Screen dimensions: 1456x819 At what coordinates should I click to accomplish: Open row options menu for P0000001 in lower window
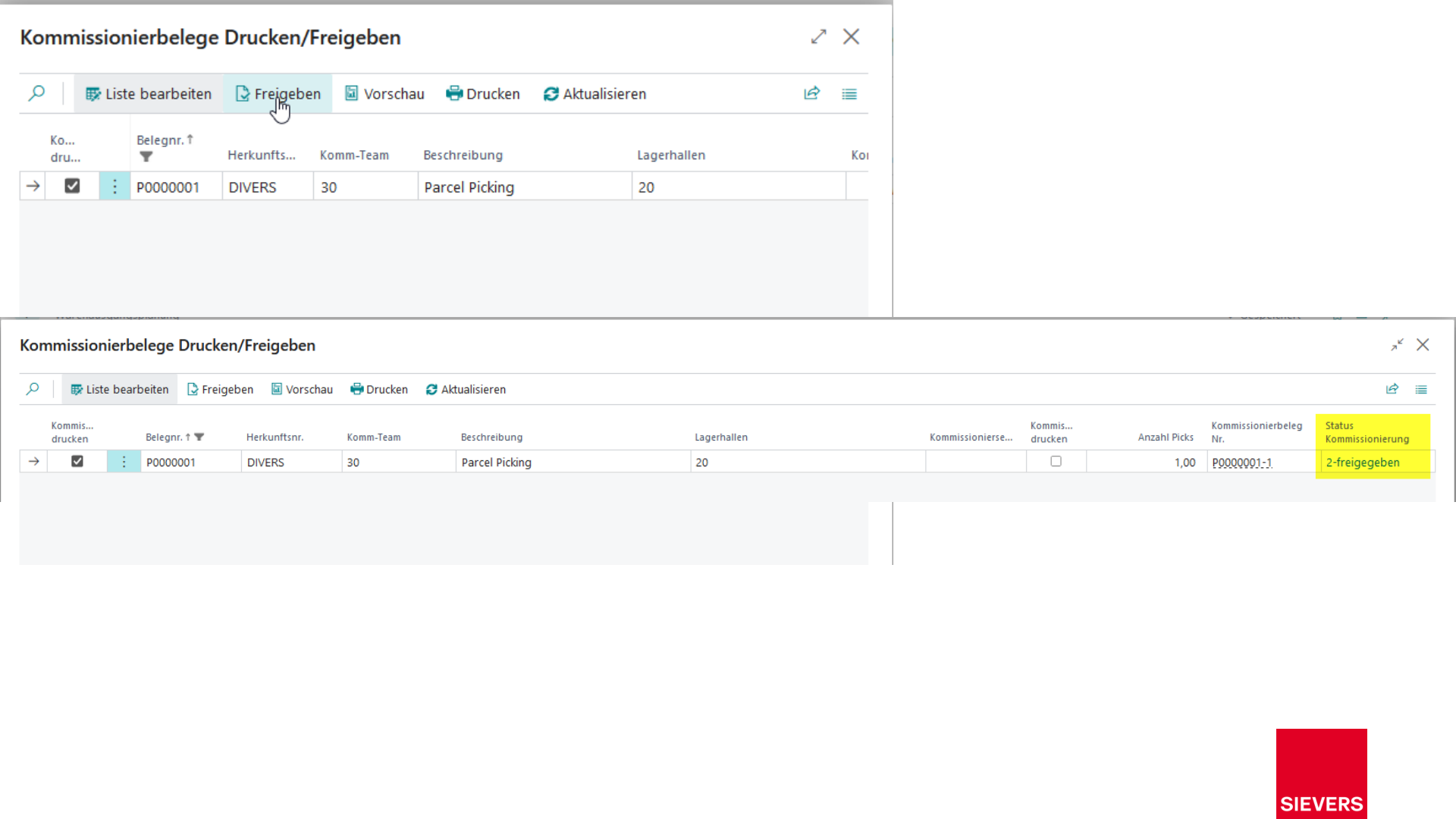[x=124, y=461]
